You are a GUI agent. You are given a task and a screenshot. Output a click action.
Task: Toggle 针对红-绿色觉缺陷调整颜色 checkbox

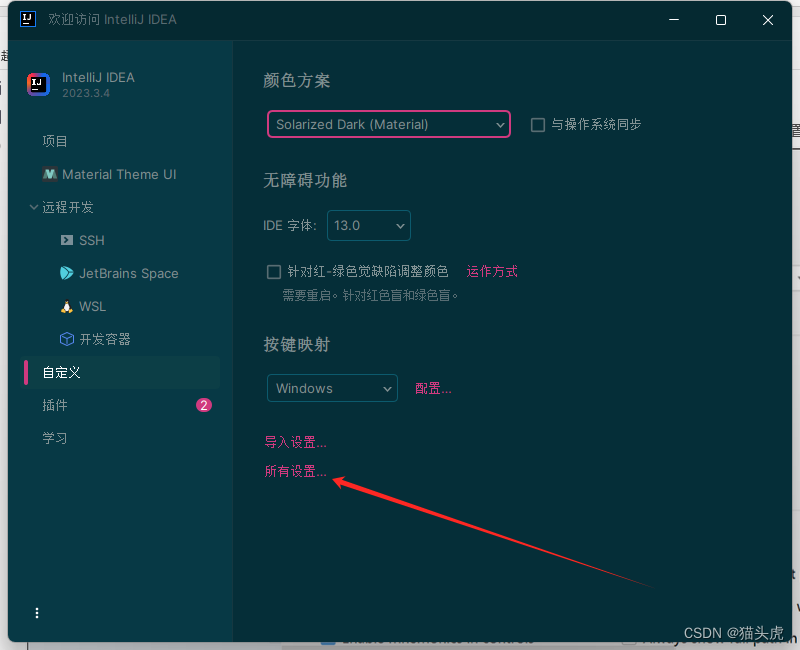pyautogui.click(x=274, y=272)
